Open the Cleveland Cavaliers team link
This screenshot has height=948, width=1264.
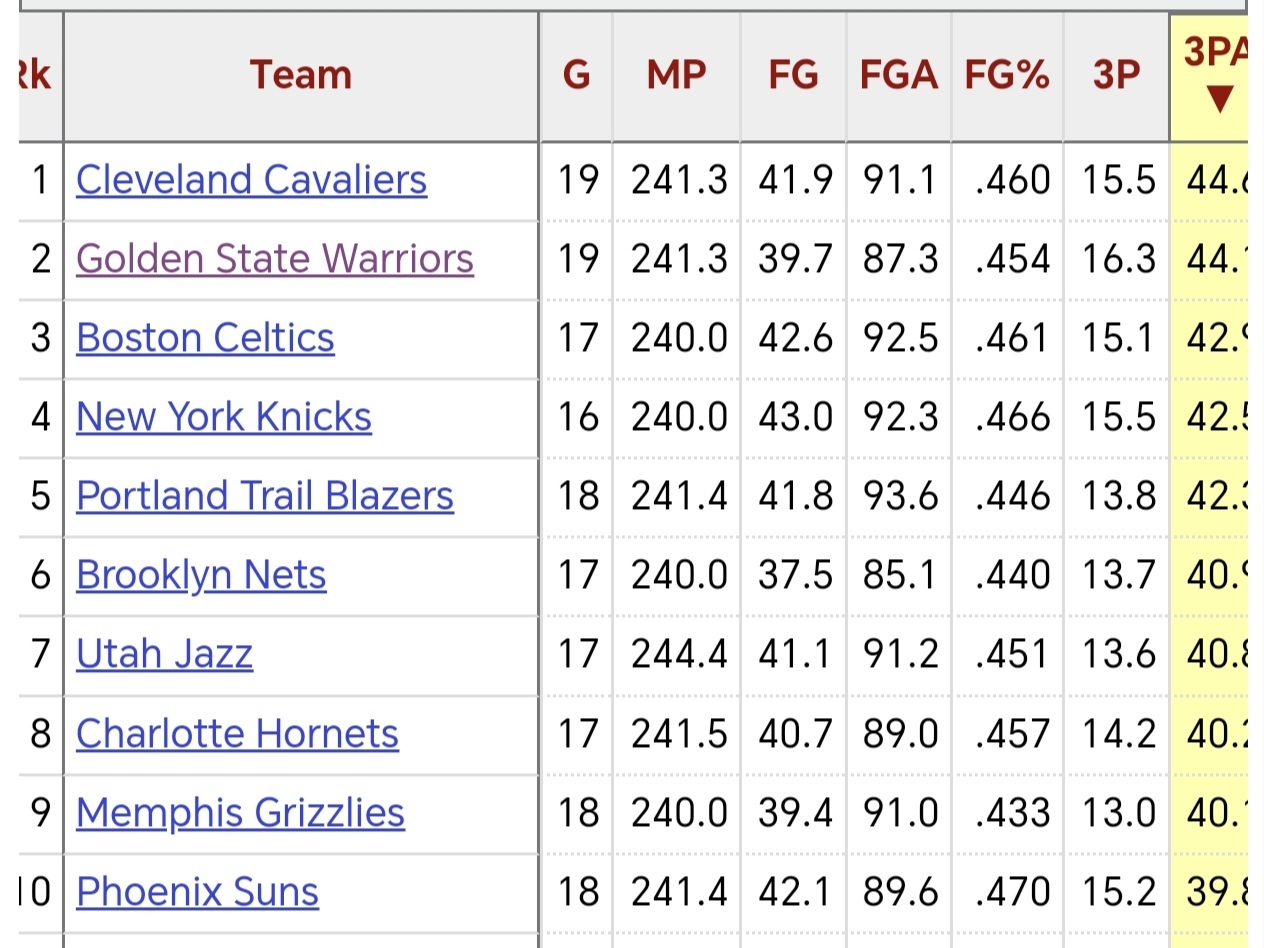pos(251,180)
